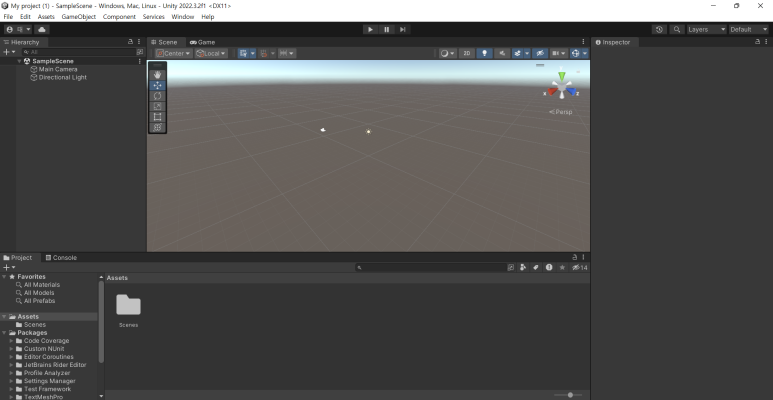Click the red X axis on orientation gizmo
The height and width of the screenshot is (400, 773).
[x=552, y=92]
